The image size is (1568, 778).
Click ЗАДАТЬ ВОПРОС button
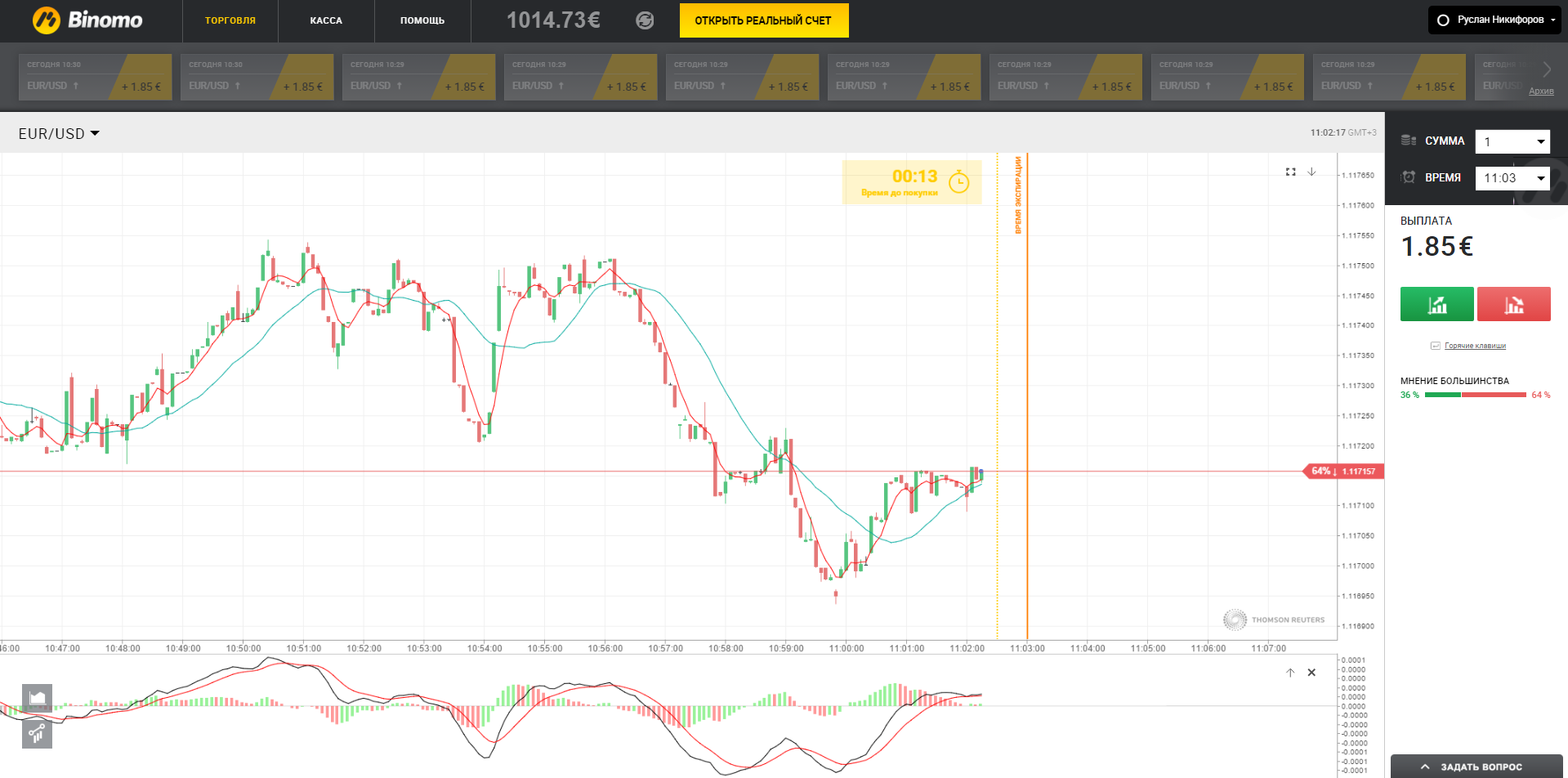1476,767
